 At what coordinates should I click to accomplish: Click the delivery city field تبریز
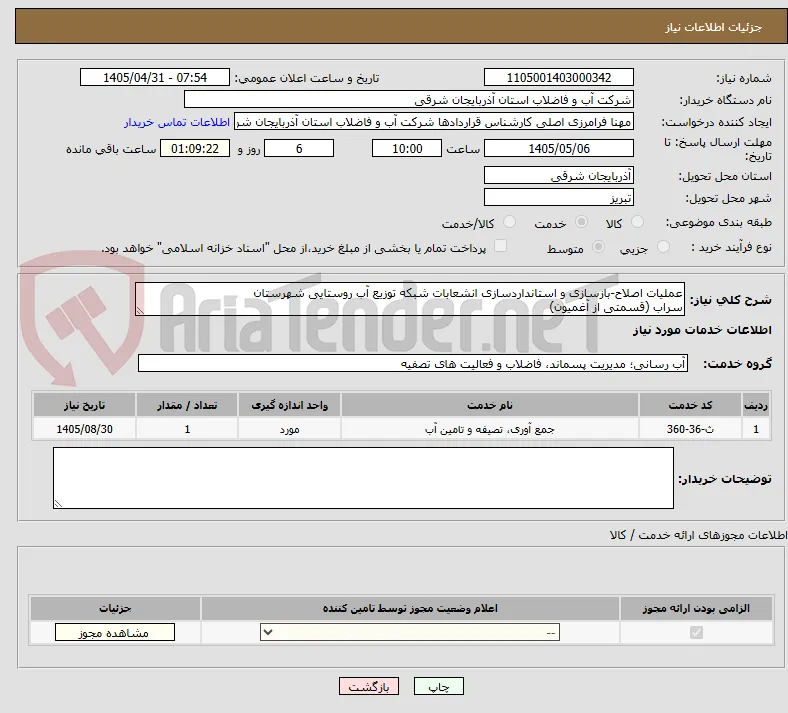pyautogui.click(x=558, y=197)
